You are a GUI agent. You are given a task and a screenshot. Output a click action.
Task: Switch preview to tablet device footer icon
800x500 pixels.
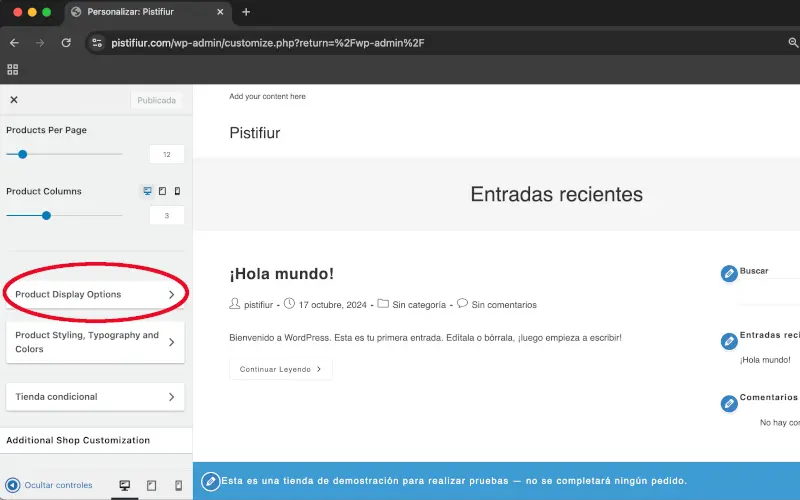(x=152, y=485)
